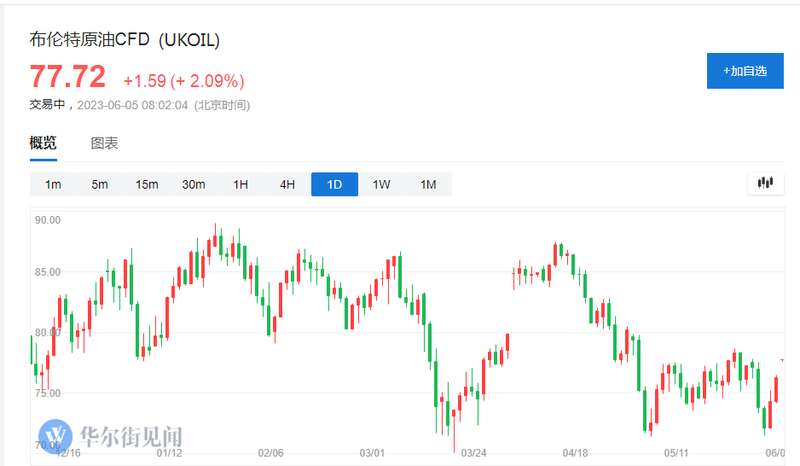Click the 布伦特原油CFD (UKOIL) title
This screenshot has width=800, height=466.
point(124,40)
